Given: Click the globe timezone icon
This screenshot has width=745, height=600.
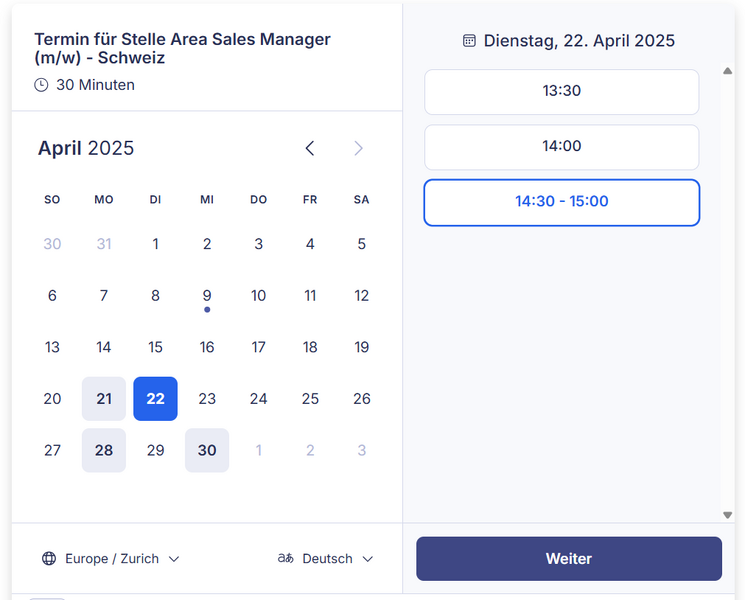Looking at the screenshot, I should tap(49, 559).
